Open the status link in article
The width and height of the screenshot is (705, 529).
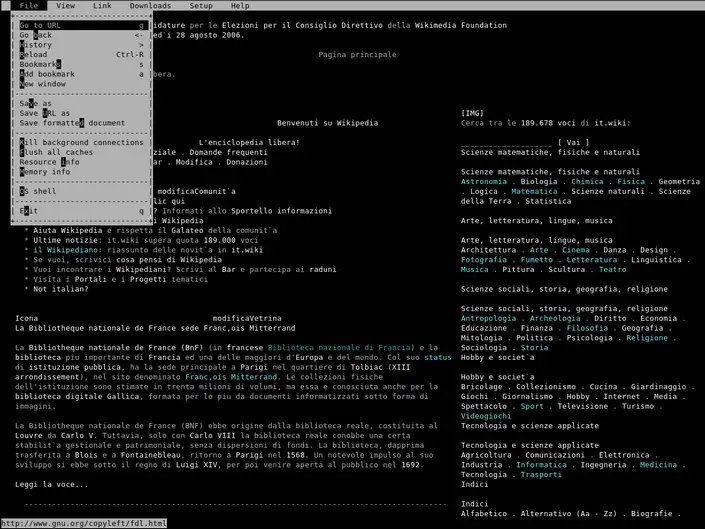437,357
